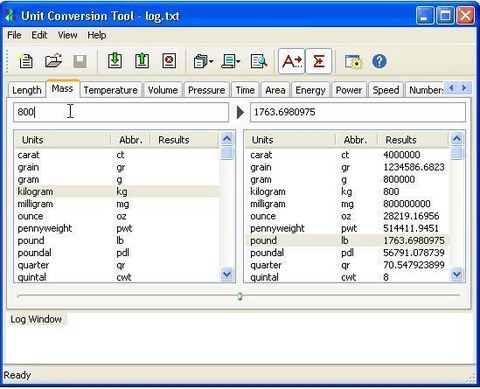The image size is (480, 389).
Task: Click right list scrollbar up arrow
Action: (457, 138)
